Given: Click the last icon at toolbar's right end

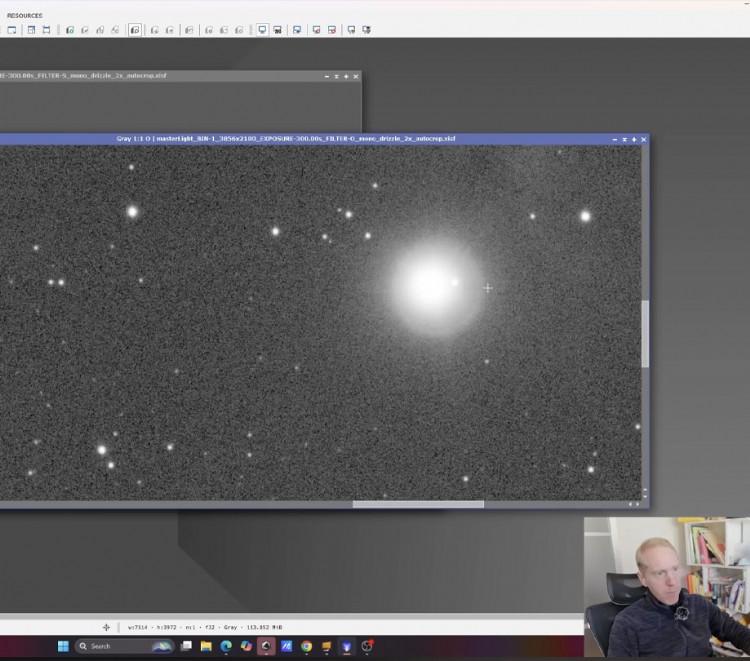Looking at the screenshot, I should pos(366,30).
